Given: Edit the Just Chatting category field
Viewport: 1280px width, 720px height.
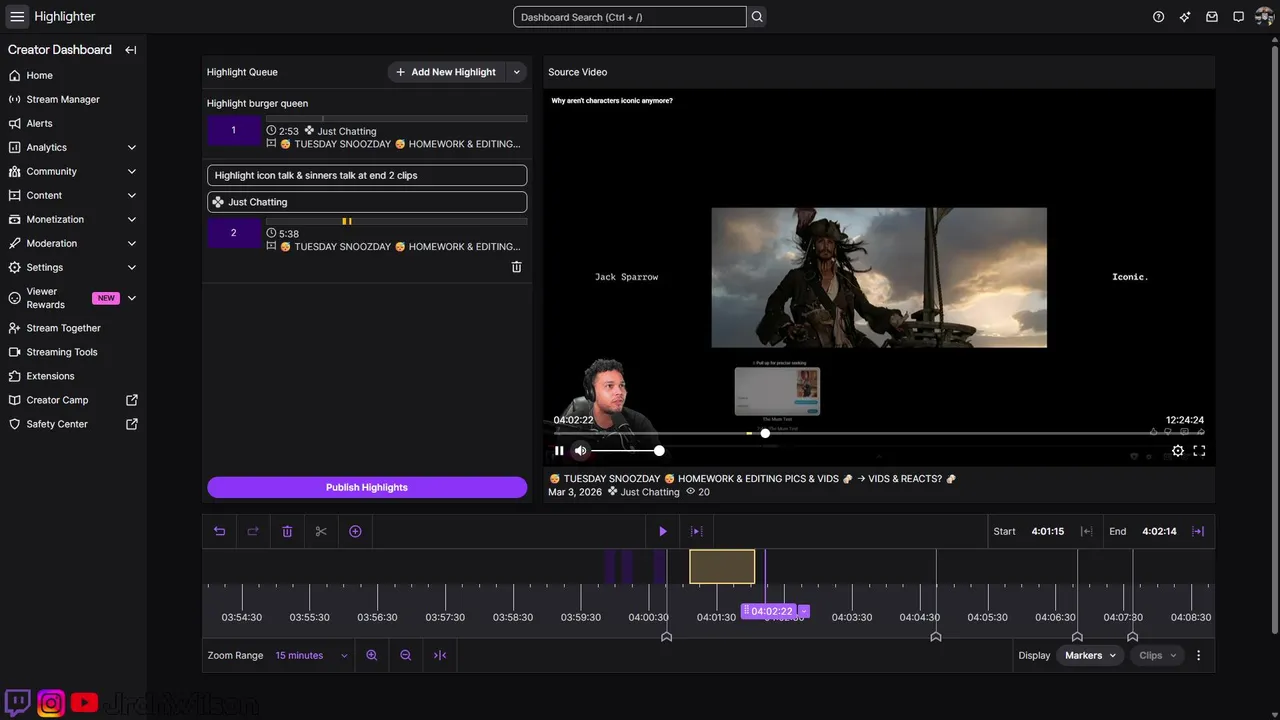Looking at the screenshot, I should [x=367, y=202].
